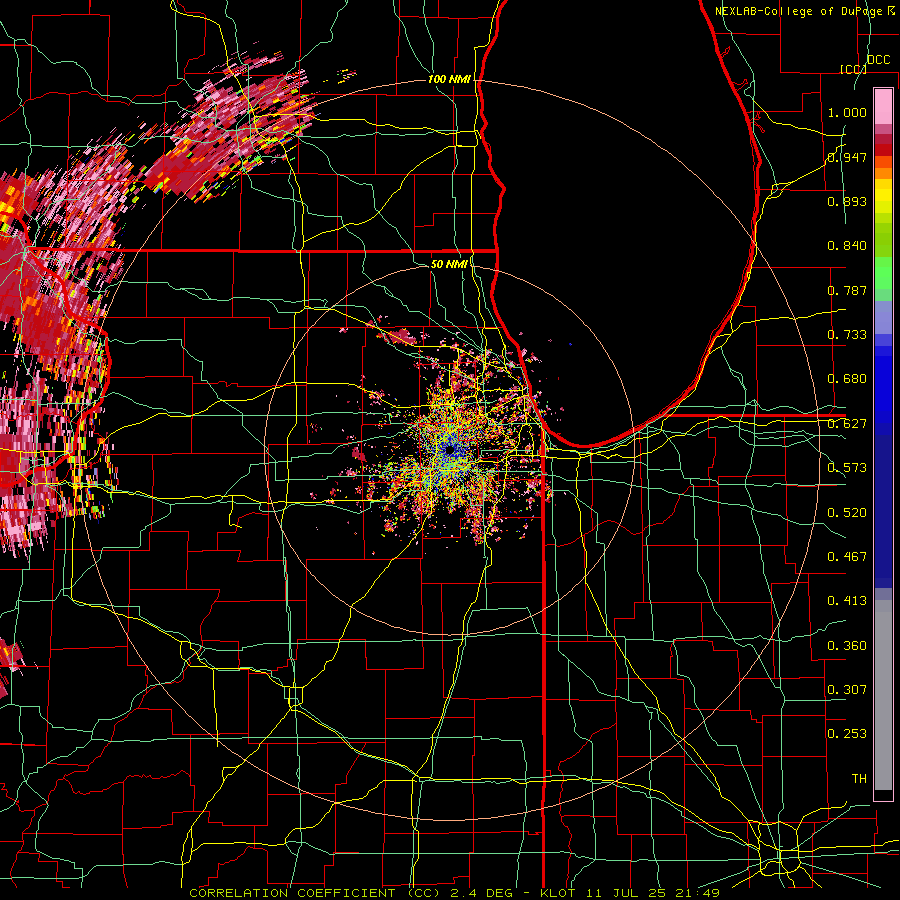The height and width of the screenshot is (900, 900).
Task: Select the 0.520 legend value
Action: (847, 513)
